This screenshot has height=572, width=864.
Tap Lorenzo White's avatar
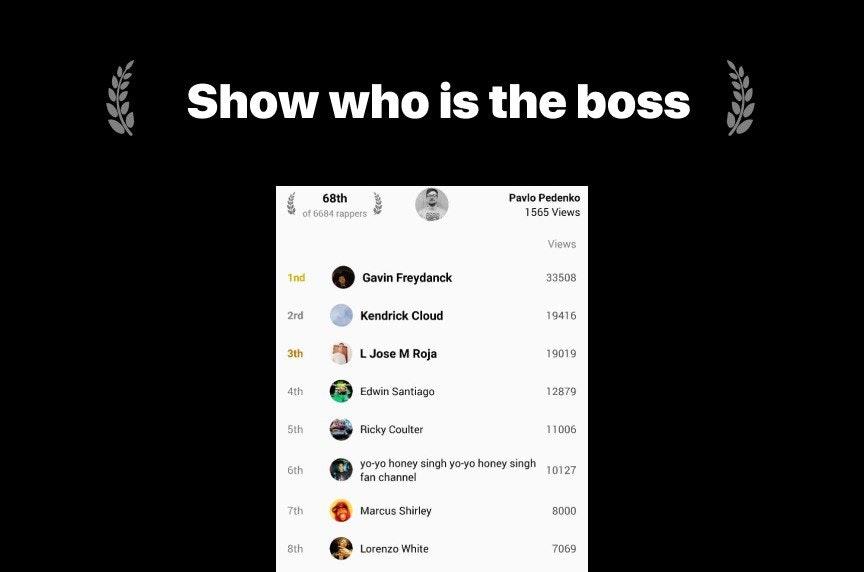(x=341, y=548)
